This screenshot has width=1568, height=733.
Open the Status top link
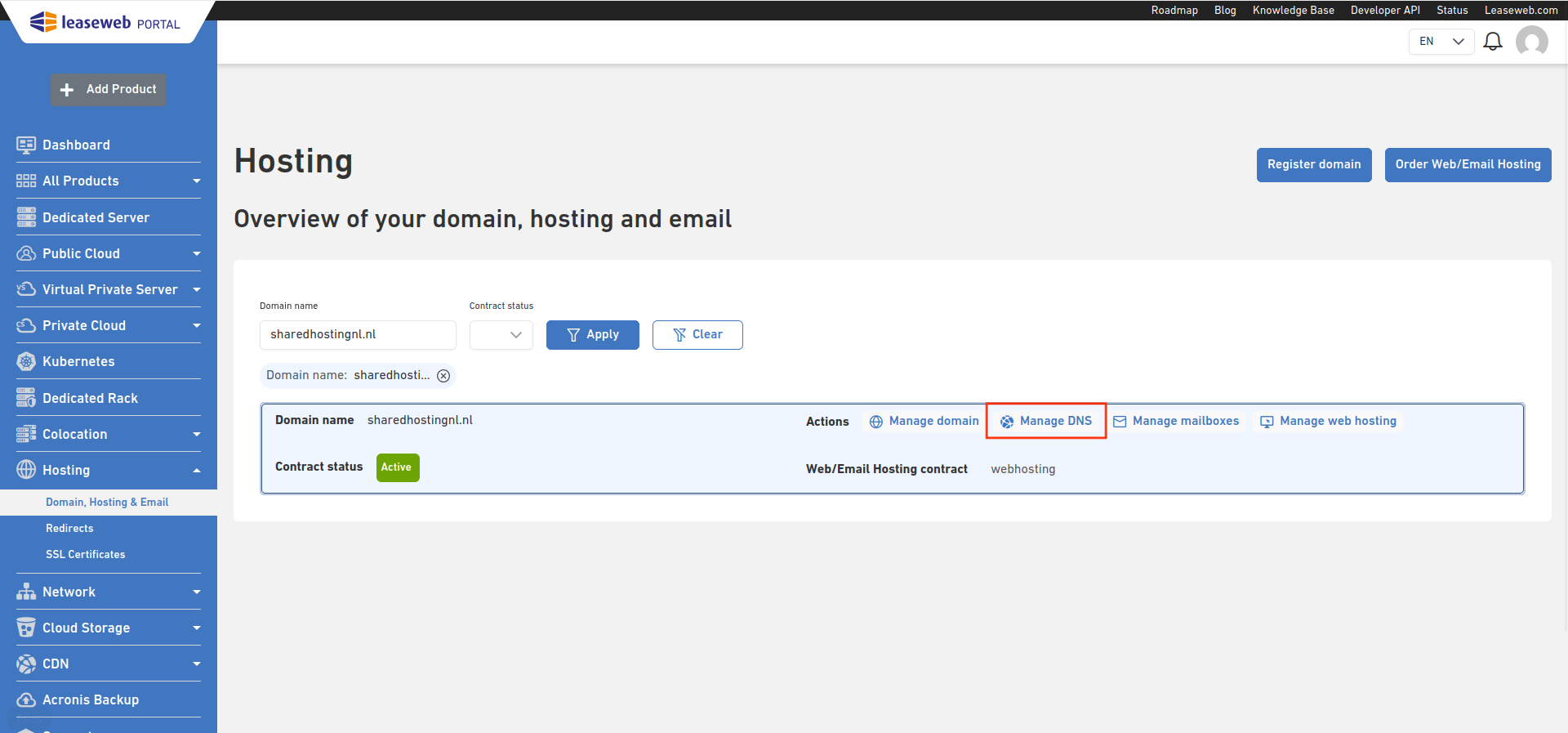point(1452,10)
